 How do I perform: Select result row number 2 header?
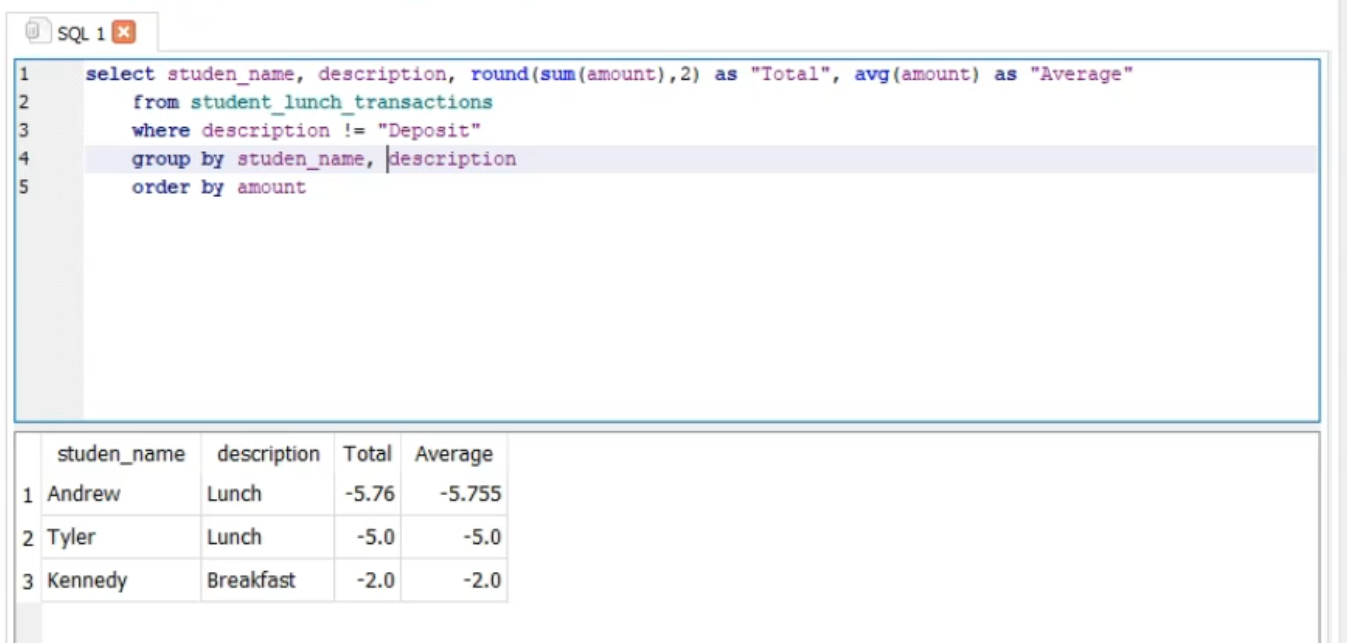[x=28, y=538]
